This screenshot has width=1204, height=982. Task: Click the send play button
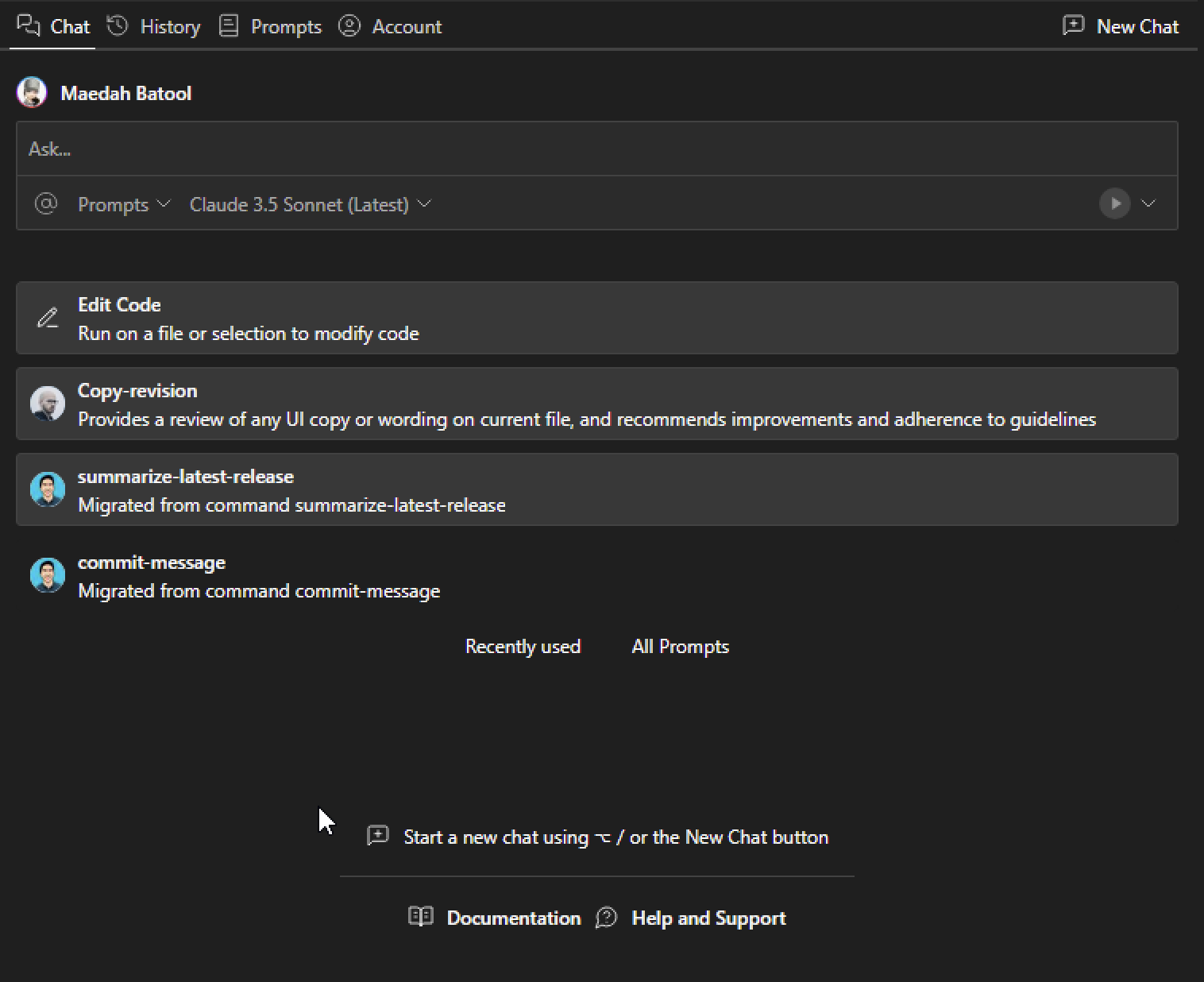click(1115, 203)
